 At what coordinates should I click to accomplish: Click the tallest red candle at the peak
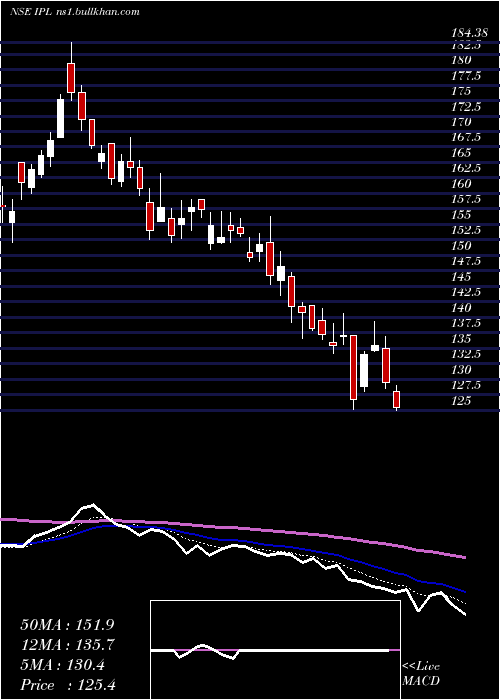click(71, 78)
